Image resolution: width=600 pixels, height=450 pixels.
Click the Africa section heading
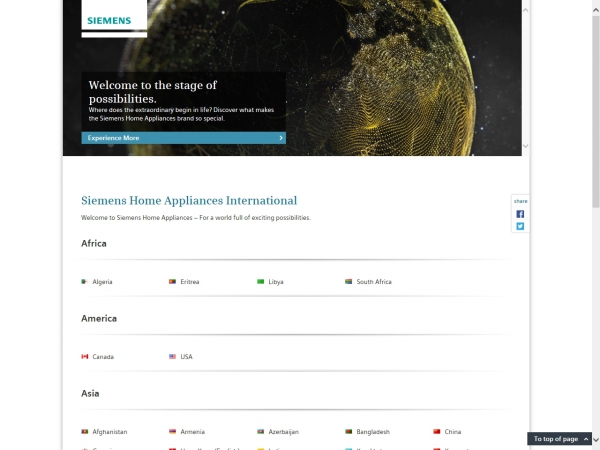pyautogui.click(x=94, y=243)
